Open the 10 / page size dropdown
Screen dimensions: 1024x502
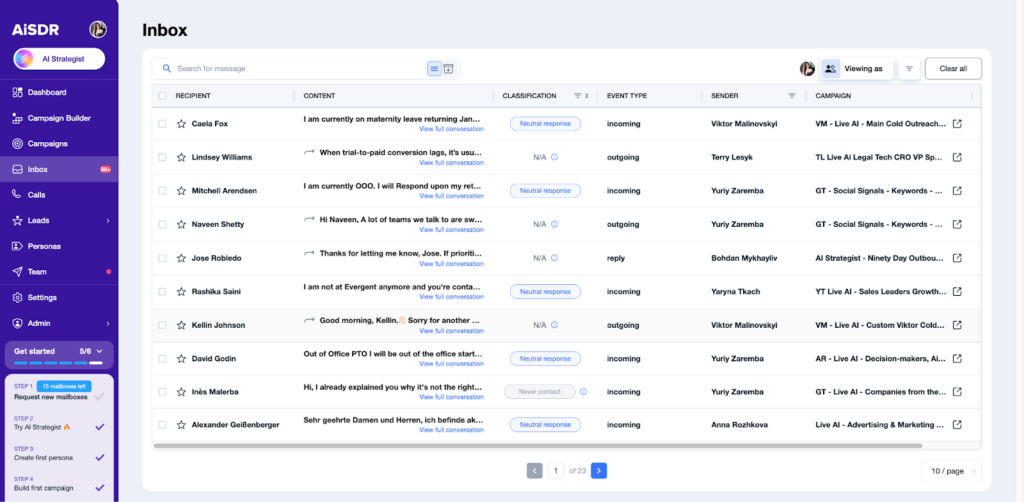click(x=951, y=470)
